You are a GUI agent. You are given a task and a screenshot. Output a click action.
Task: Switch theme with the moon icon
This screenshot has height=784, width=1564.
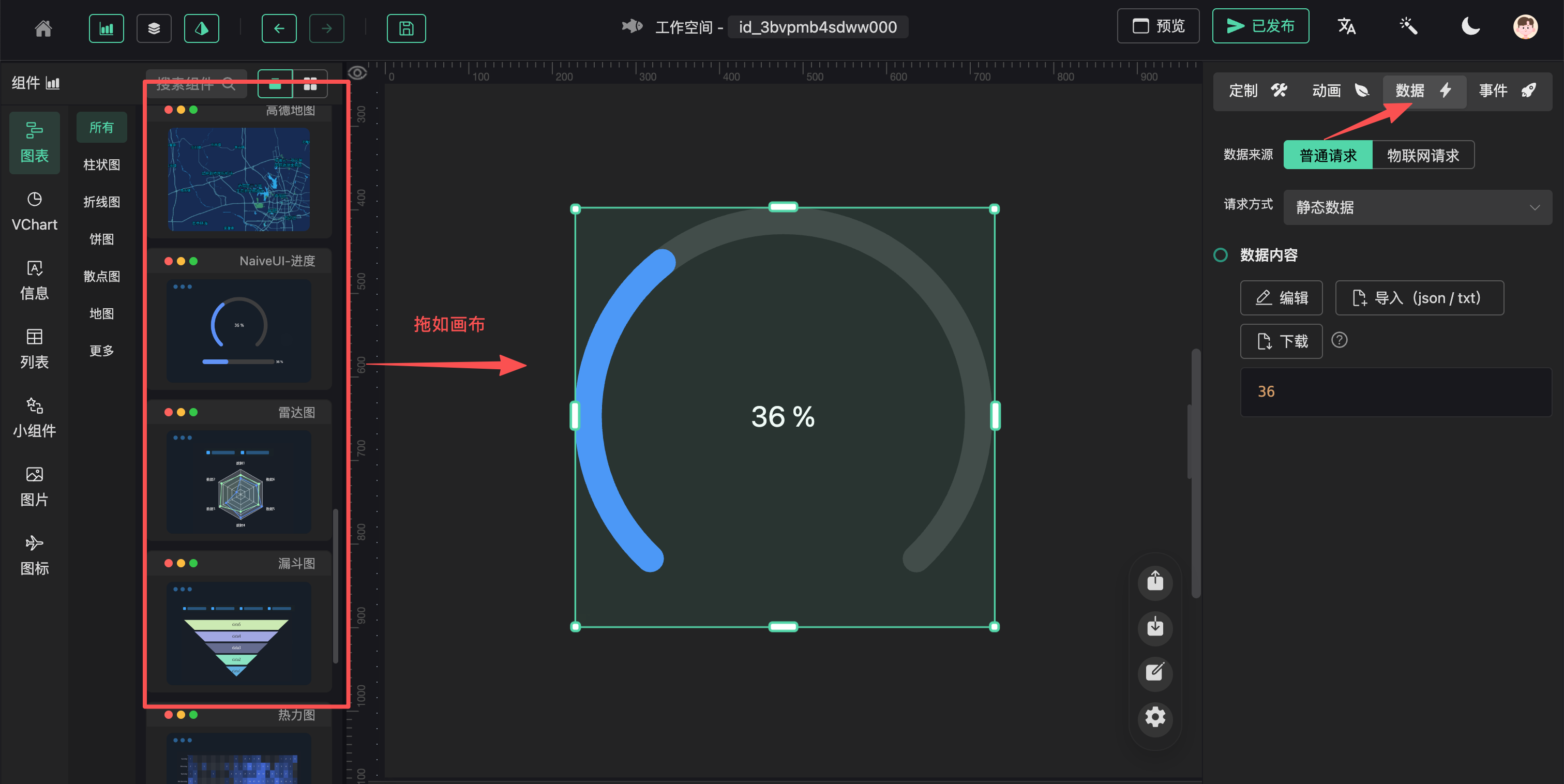[1470, 27]
